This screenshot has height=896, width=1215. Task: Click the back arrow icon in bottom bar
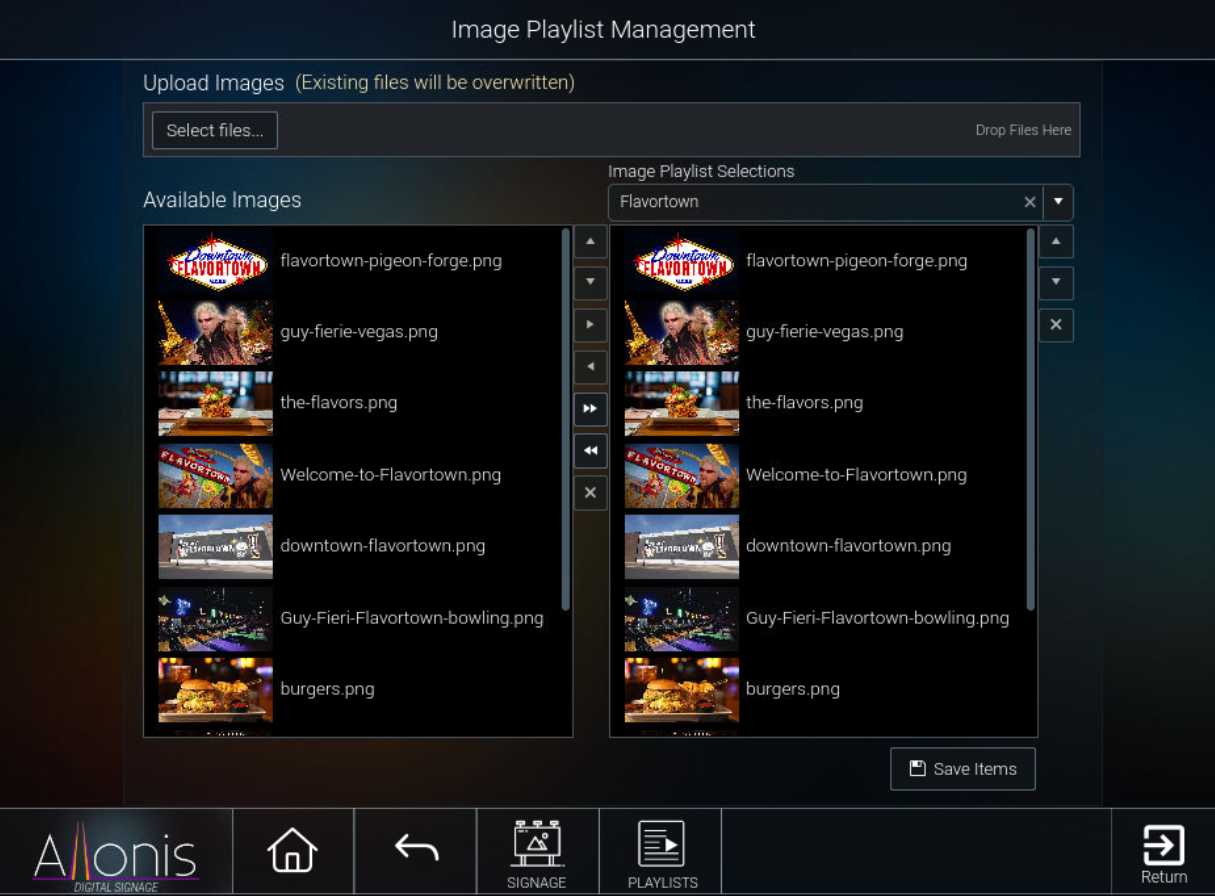pyautogui.click(x=416, y=848)
